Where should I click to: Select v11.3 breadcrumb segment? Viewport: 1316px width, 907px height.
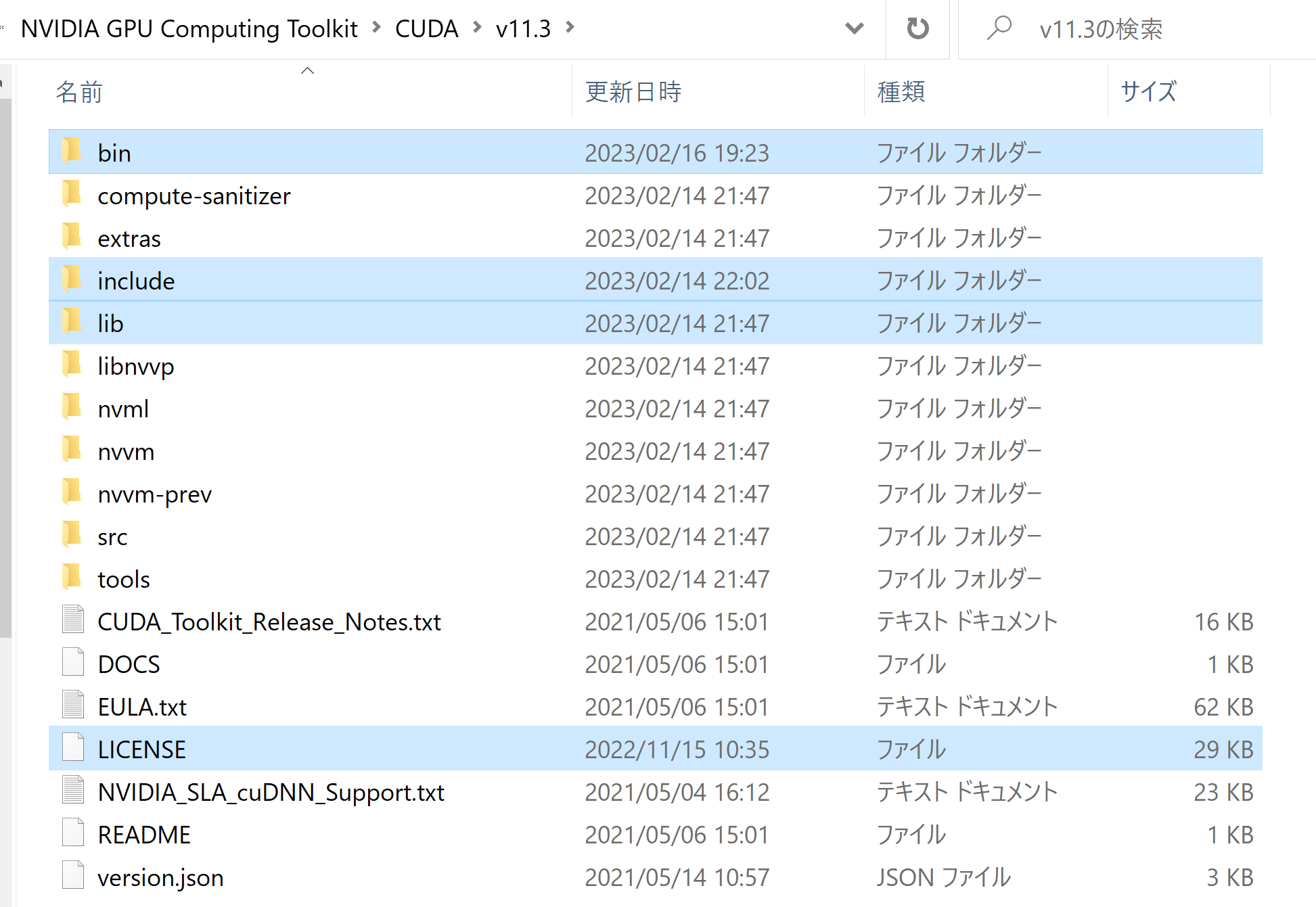click(523, 28)
